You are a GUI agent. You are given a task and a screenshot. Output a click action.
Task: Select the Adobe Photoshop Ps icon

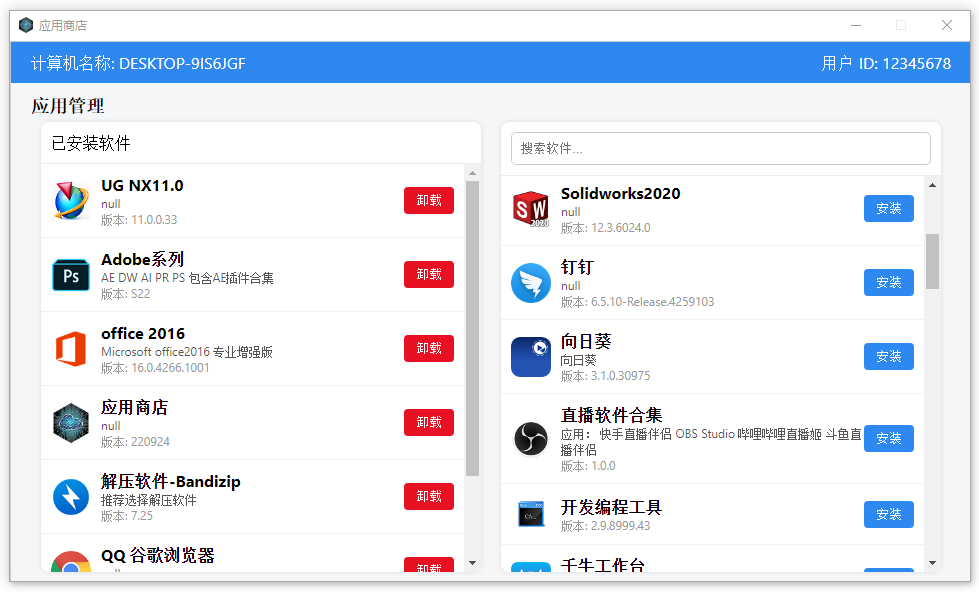tap(71, 275)
